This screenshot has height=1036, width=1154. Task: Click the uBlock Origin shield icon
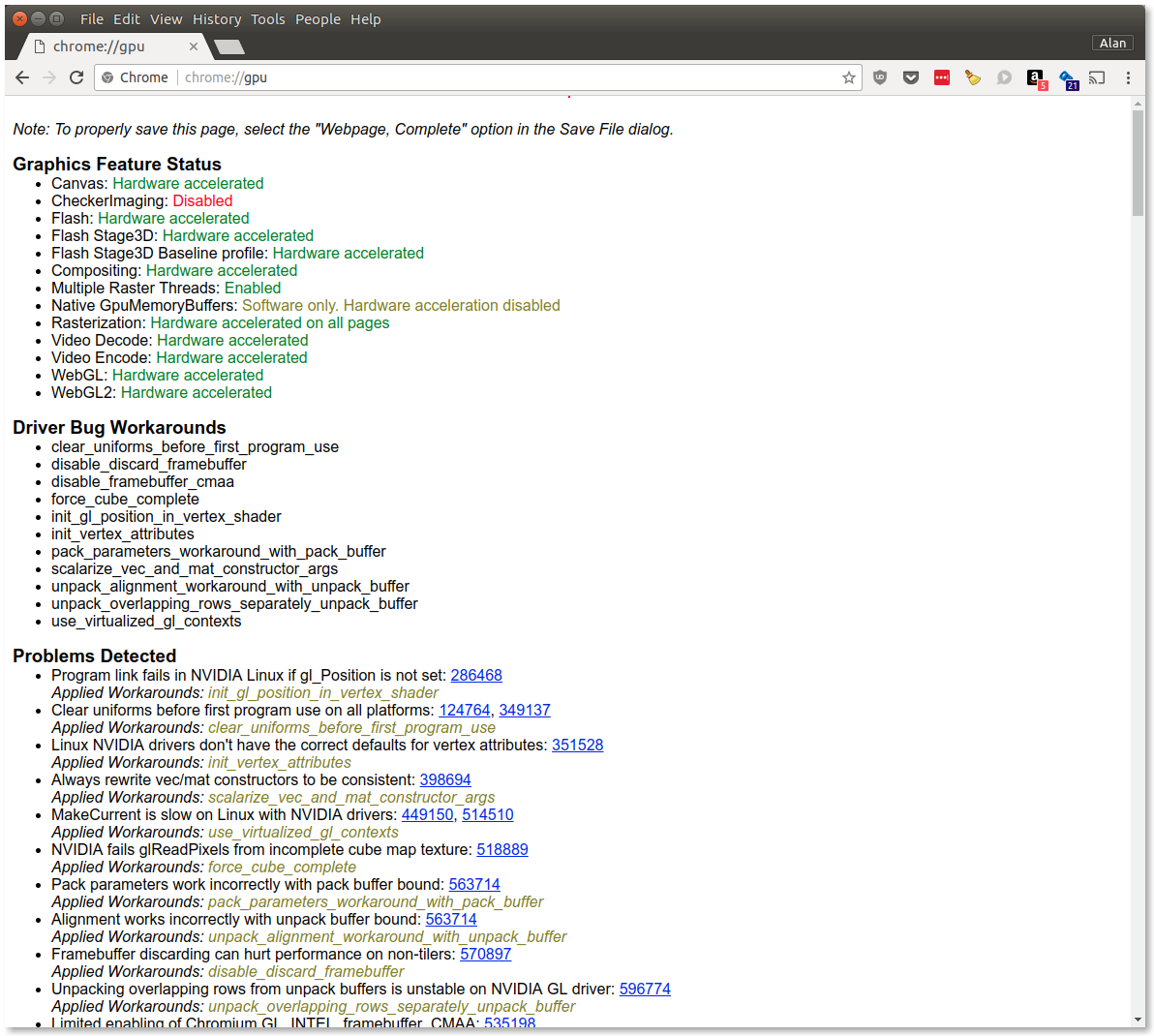[879, 77]
